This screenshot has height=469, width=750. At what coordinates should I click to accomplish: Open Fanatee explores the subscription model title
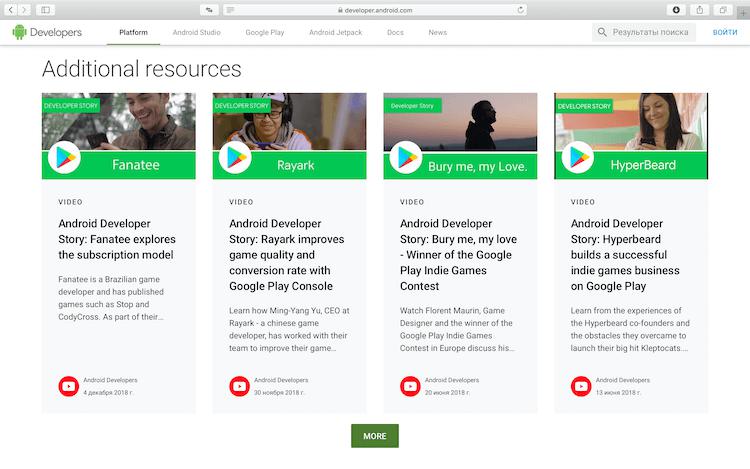(117, 239)
